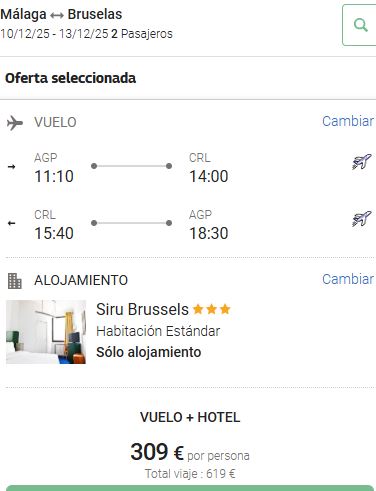The width and height of the screenshot is (376, 491).
Task: Click Cambiar link in VUELO section
Action: pos(348,121)
